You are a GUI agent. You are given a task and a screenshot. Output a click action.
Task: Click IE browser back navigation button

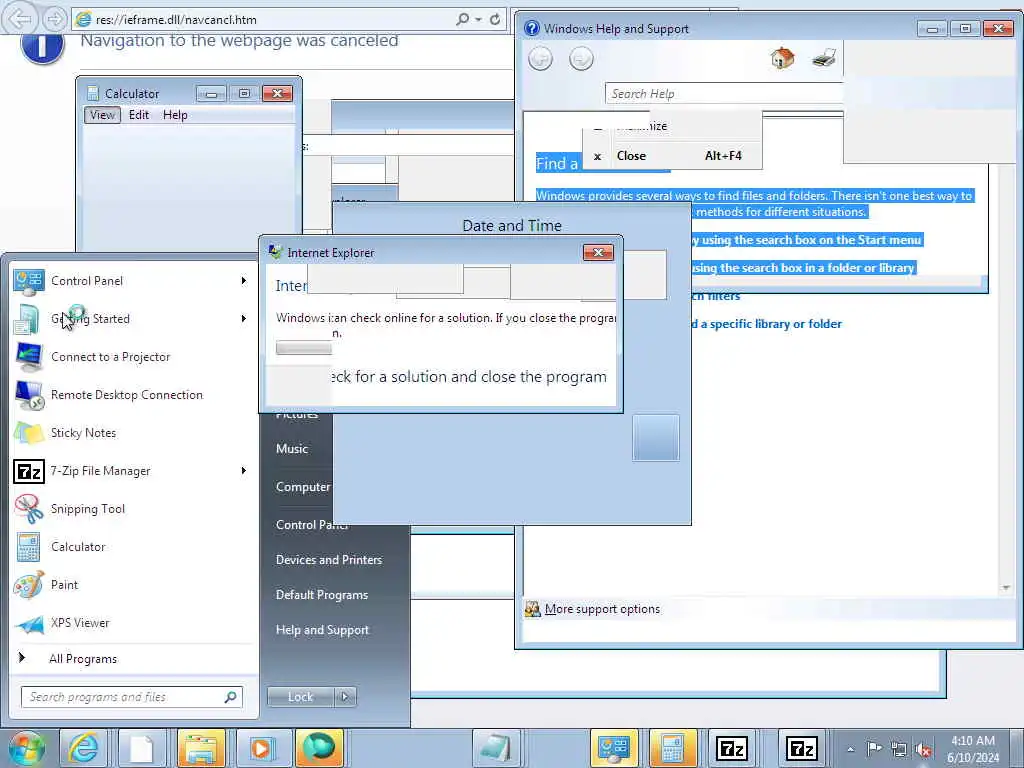coord(20,18)
